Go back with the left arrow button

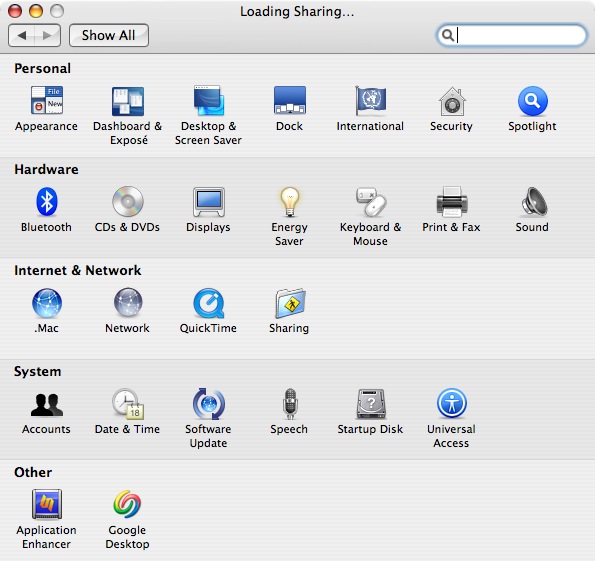click(x=21, y=35)
